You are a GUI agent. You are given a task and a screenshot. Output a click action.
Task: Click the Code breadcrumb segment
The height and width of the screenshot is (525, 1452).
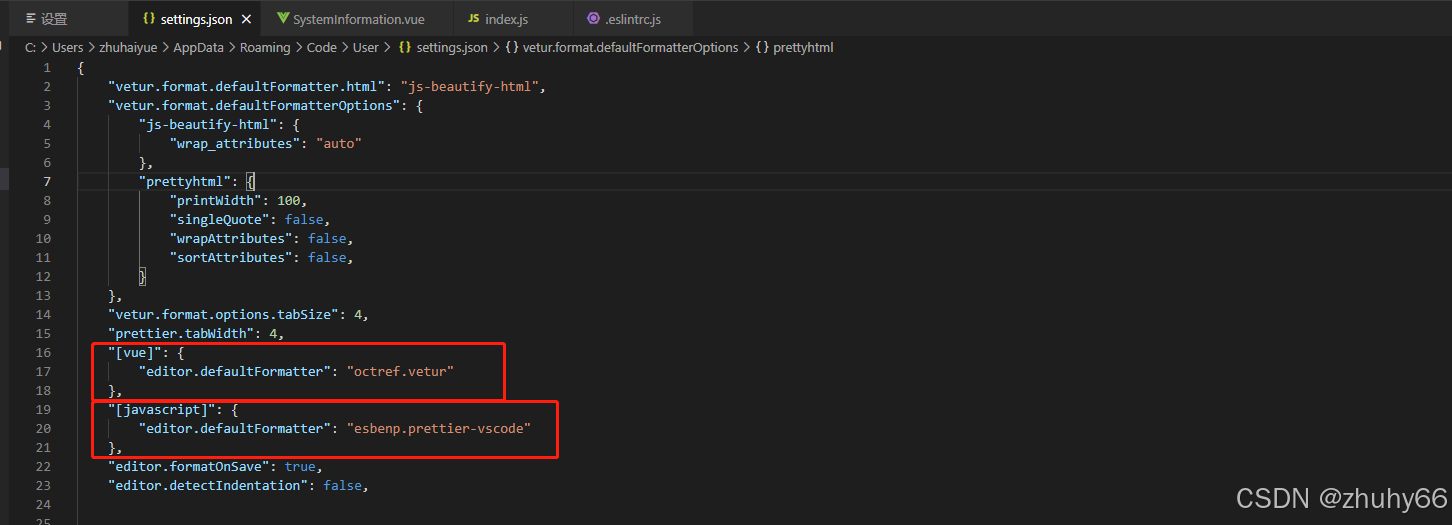coord(322,47)
